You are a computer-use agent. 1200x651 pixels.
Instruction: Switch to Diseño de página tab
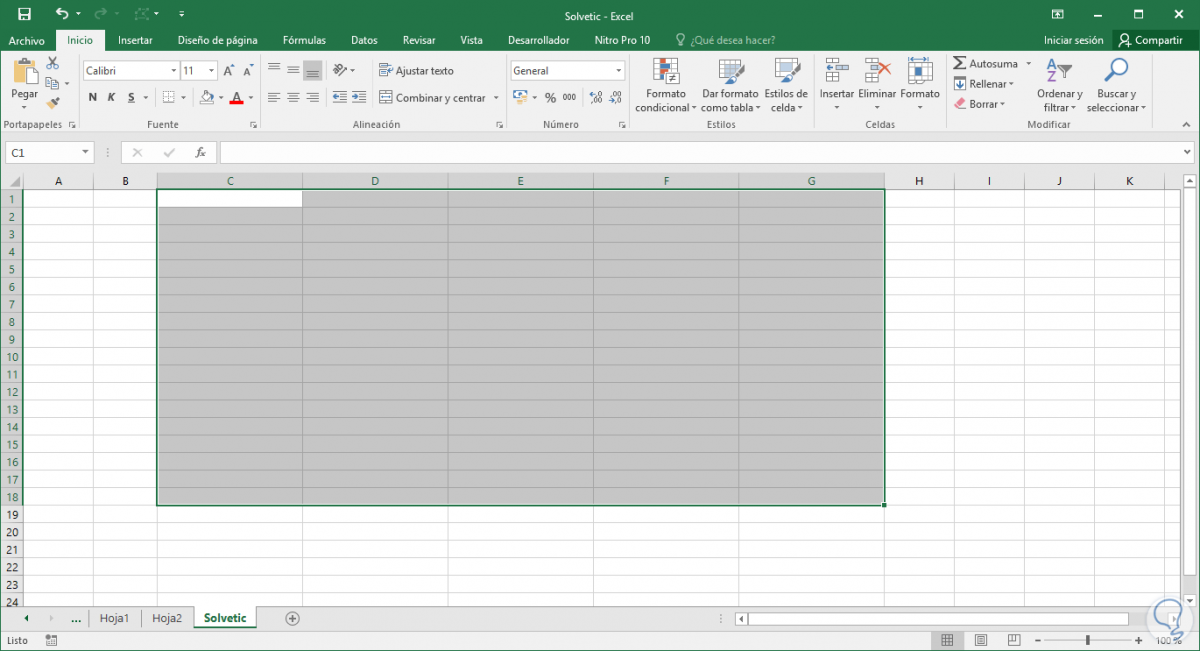(217, 40)
